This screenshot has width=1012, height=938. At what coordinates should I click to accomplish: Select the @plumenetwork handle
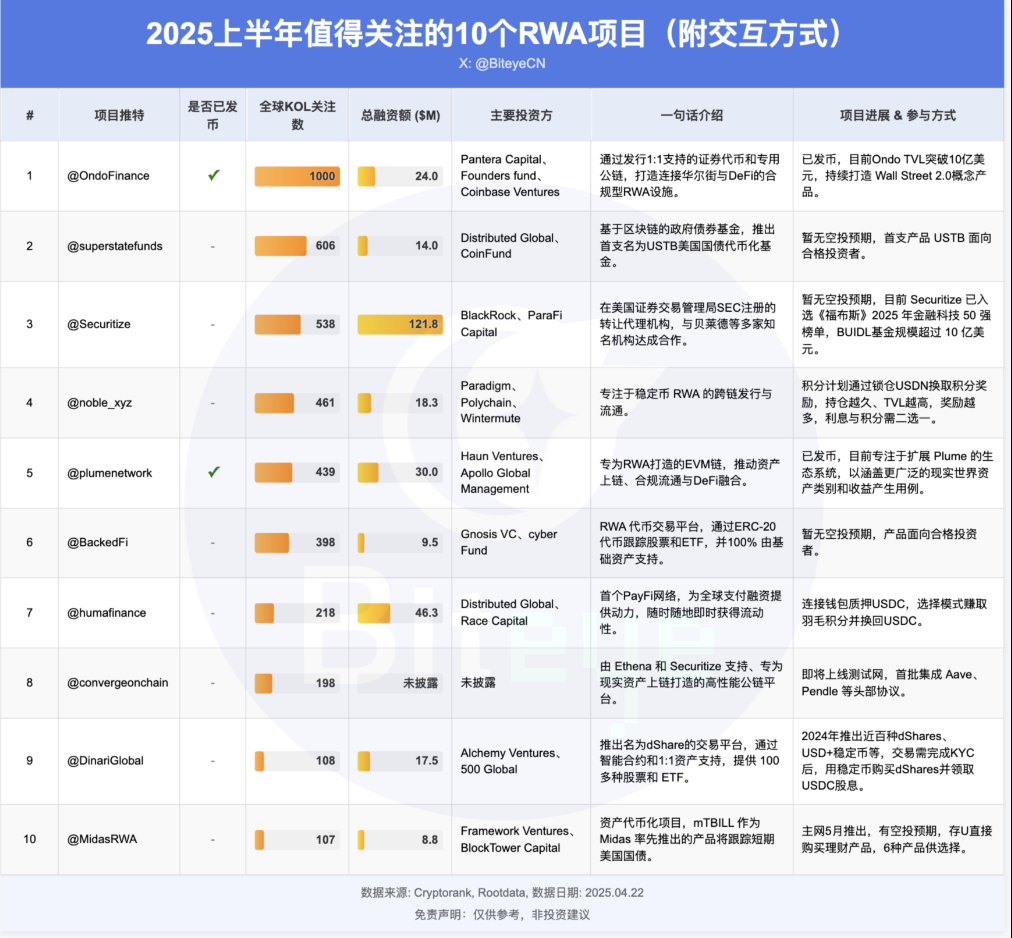(x=110, y=473)
